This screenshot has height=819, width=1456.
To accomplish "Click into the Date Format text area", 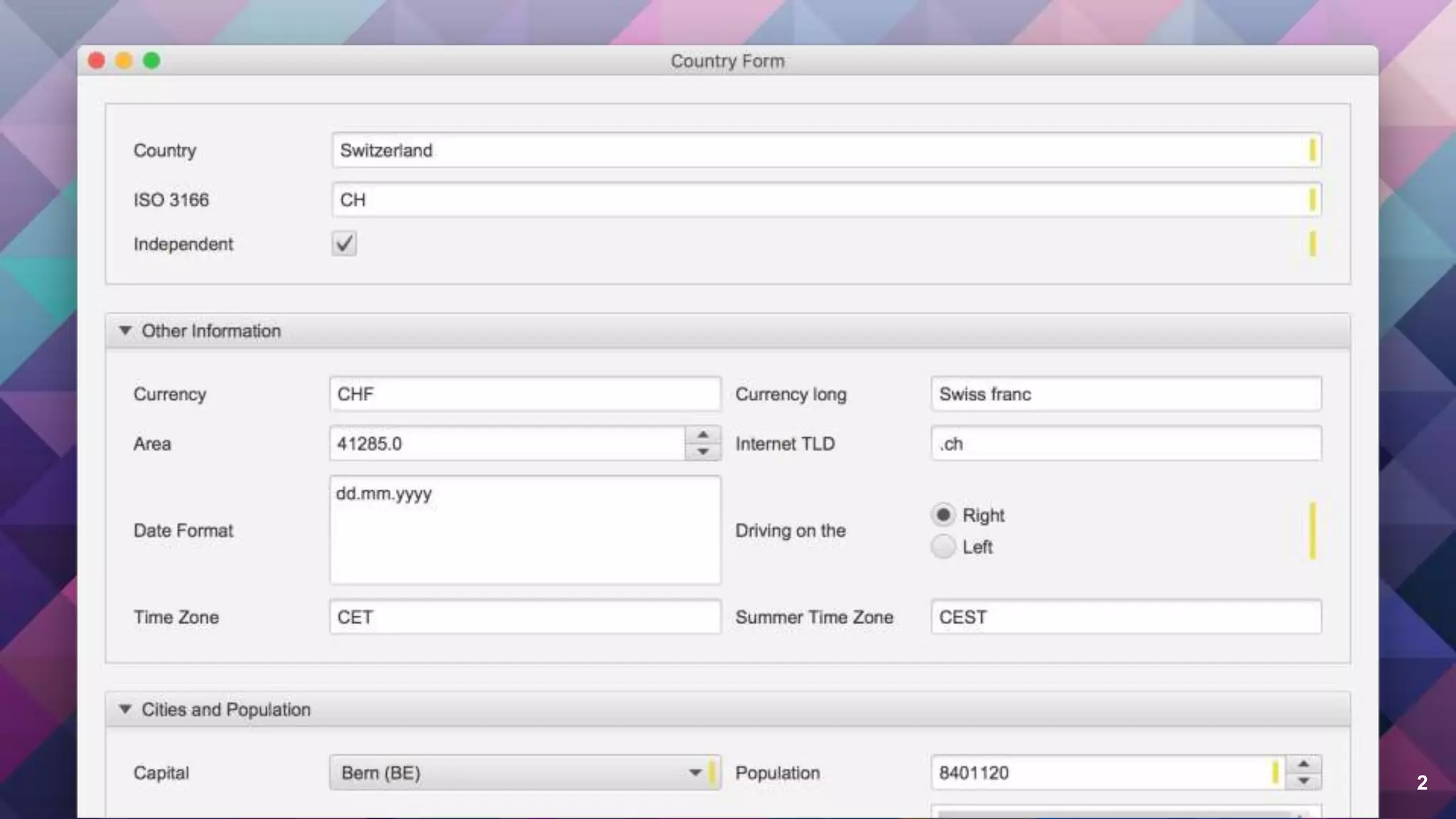I will pos(525,530).
